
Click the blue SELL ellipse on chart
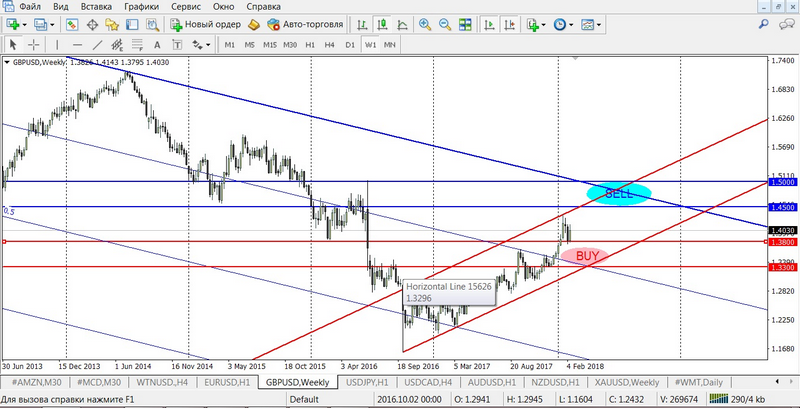(x=618, y=193)
